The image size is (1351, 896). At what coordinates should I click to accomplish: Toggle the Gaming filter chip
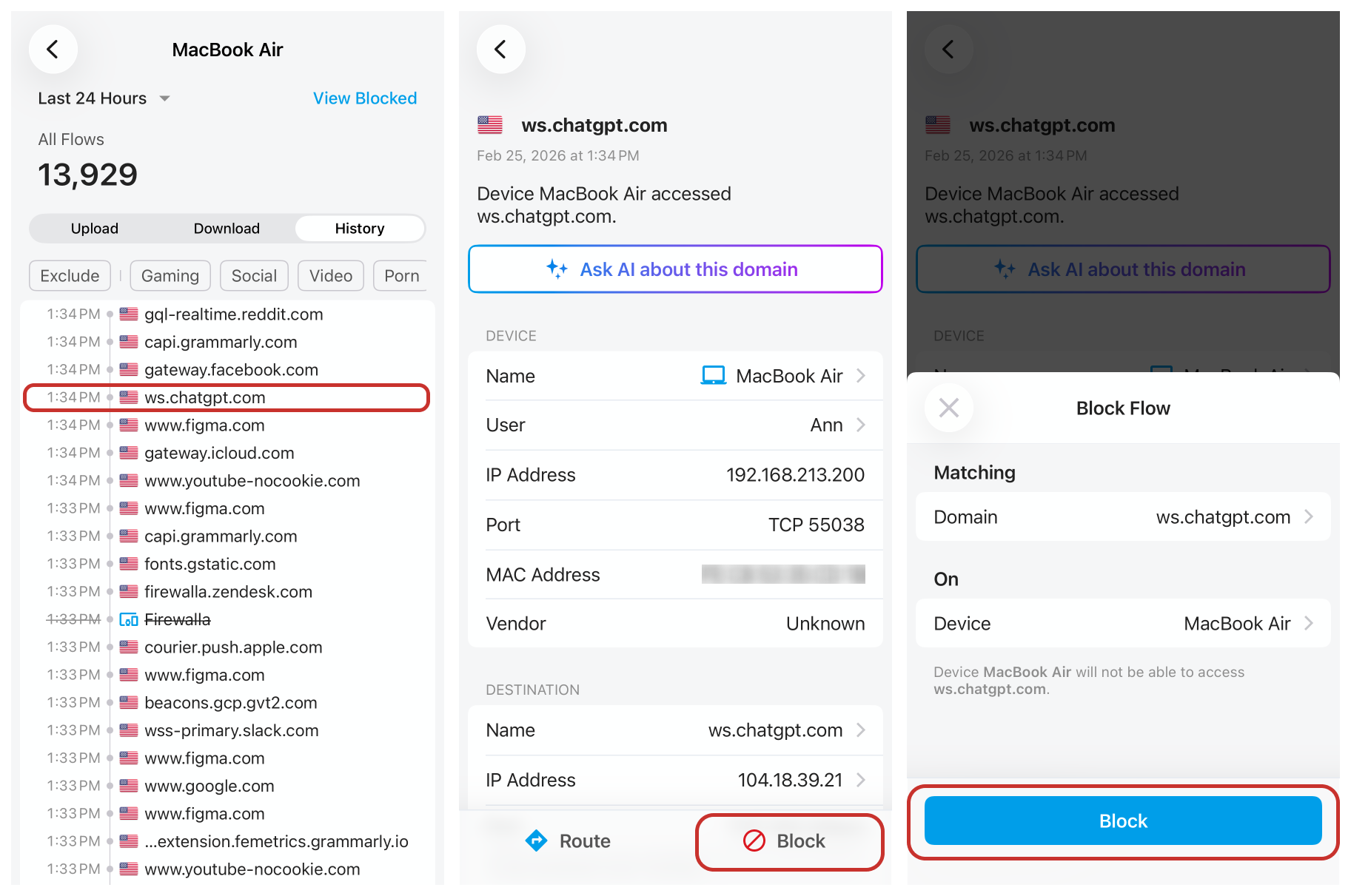click(x=170, y=276)
